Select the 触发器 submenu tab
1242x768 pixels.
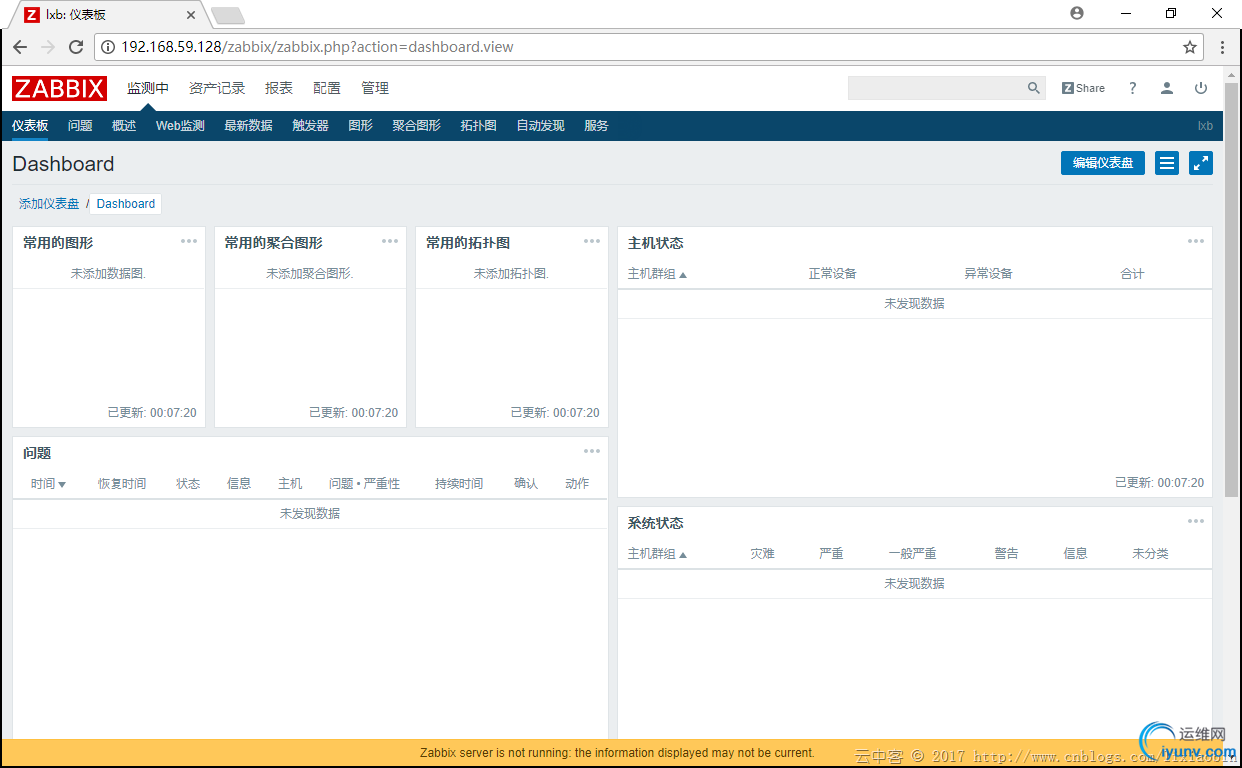coord(310,126)
